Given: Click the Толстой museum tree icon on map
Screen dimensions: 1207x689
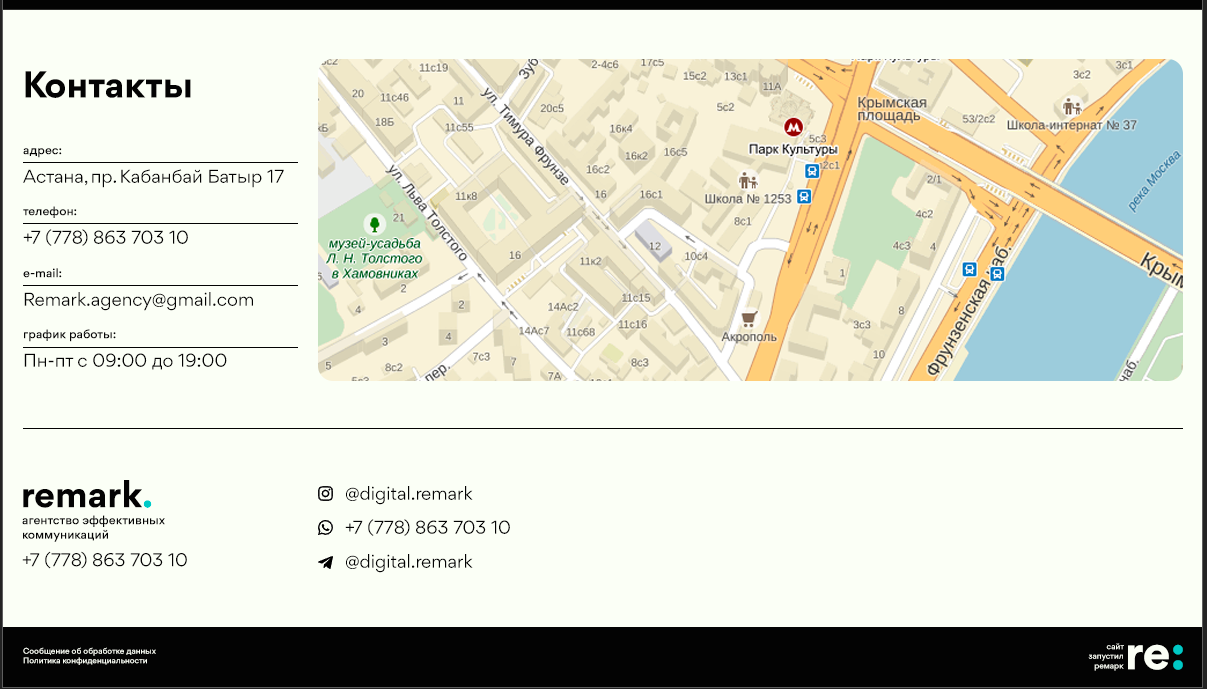Looking at the screenshot, I should 374,223.
